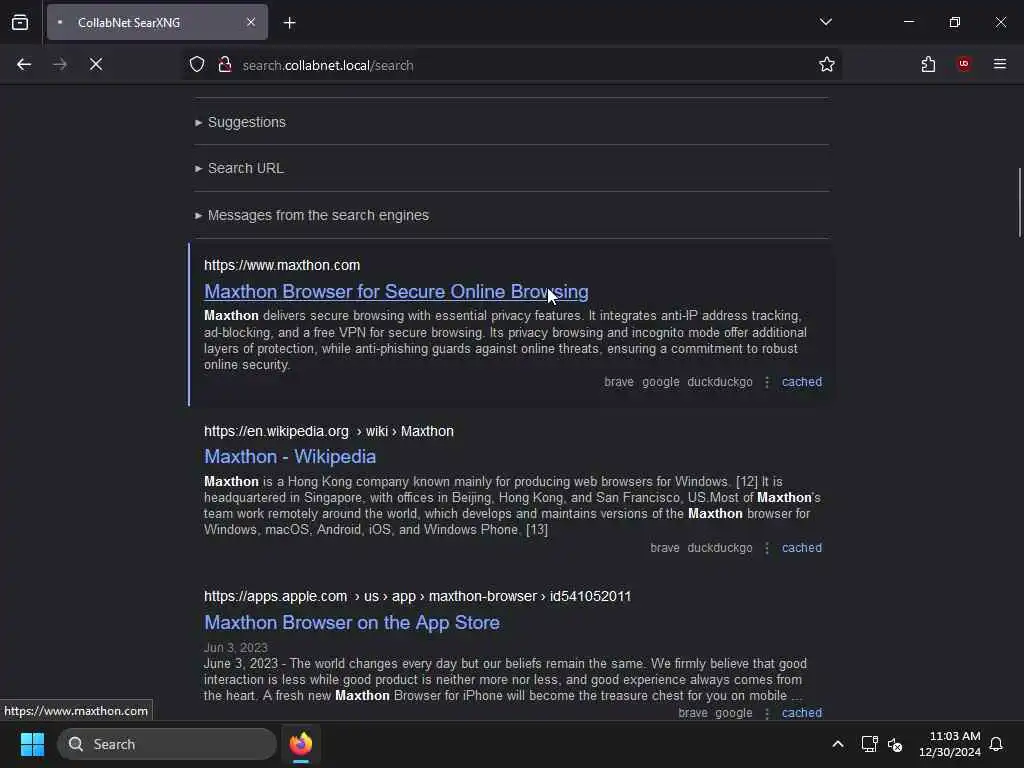Click 'google' engine label on maxthon.com result
This screenshot has height=768, width=1024.
point(660,382)
